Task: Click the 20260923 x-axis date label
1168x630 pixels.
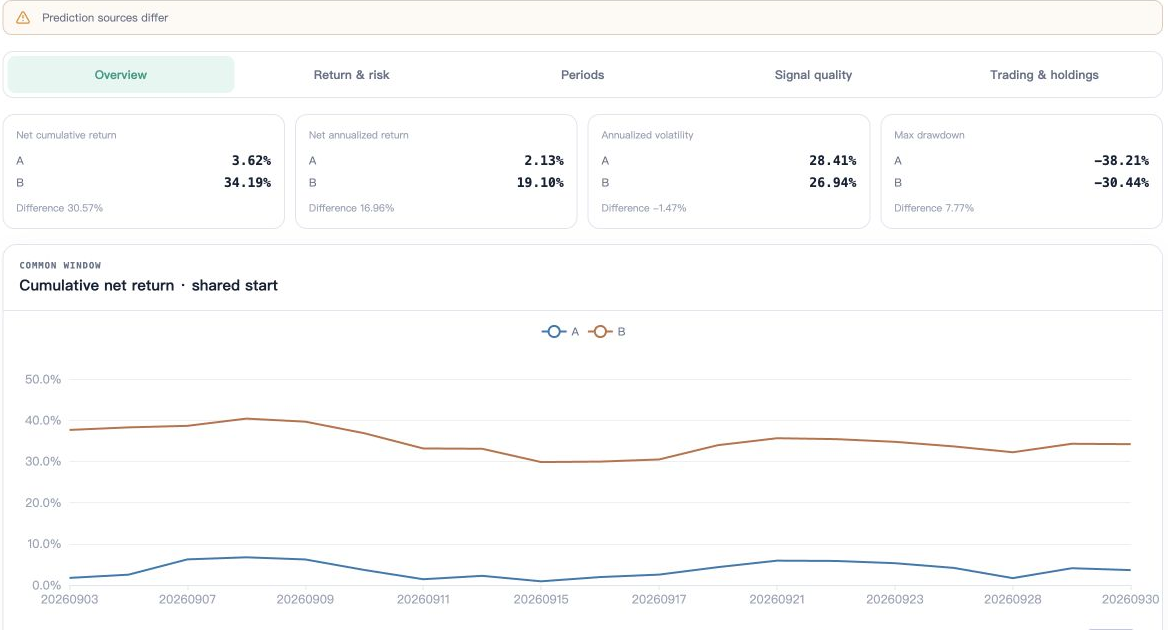Action: (895, 599)
